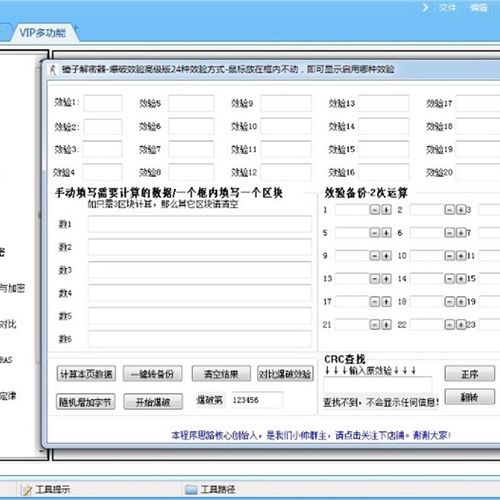
Task: Click the plus button for backup field 21
Action: (386, 324)
